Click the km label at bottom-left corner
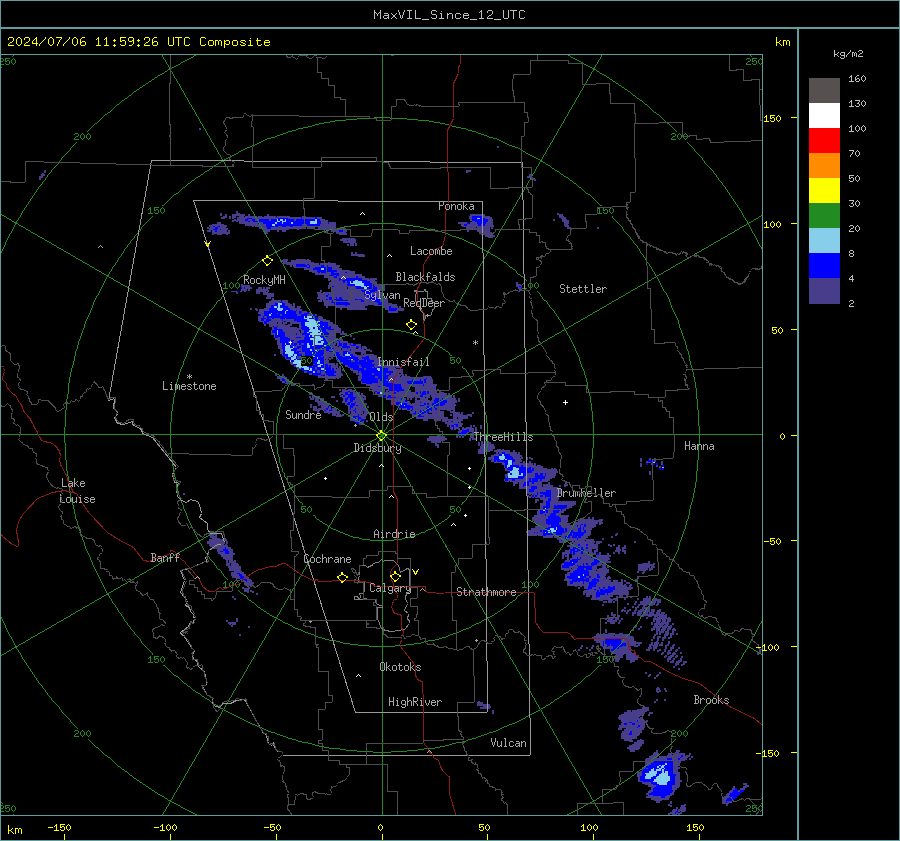The height and width of the screenshot is (841, 900). (15, 830)
